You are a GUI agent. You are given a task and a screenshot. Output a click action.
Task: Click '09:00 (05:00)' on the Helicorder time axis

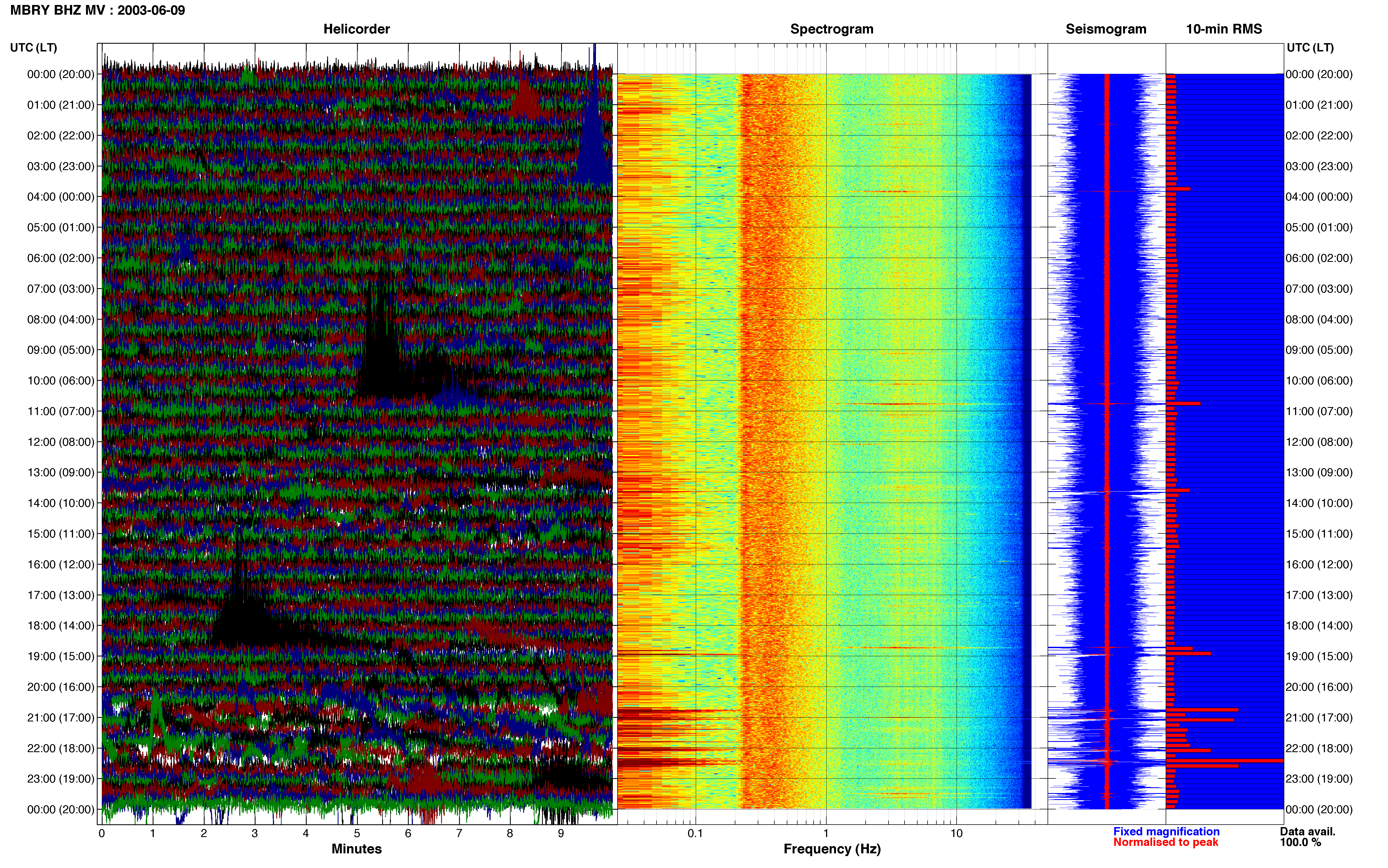(x=61, y=350)
